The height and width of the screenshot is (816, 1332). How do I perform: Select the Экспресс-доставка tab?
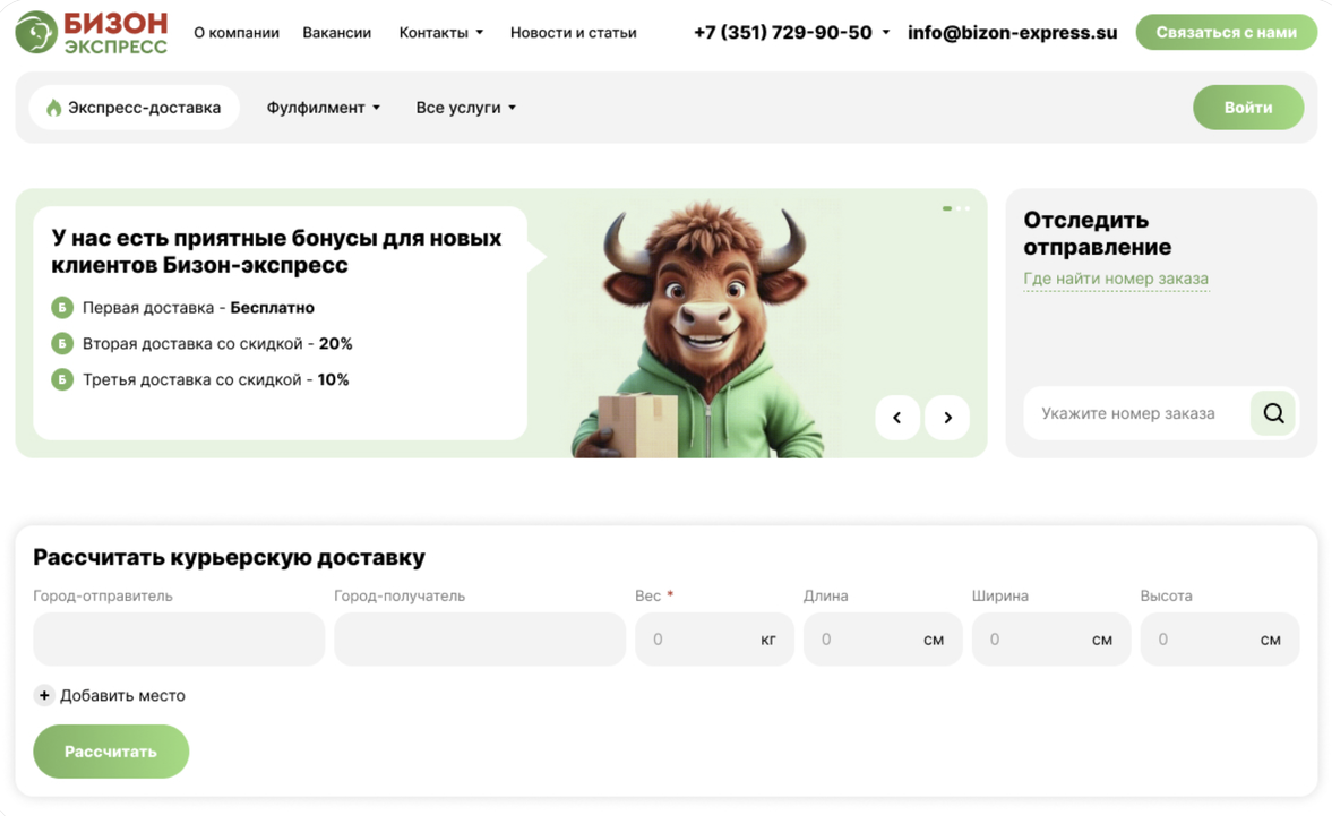point(134,108)
